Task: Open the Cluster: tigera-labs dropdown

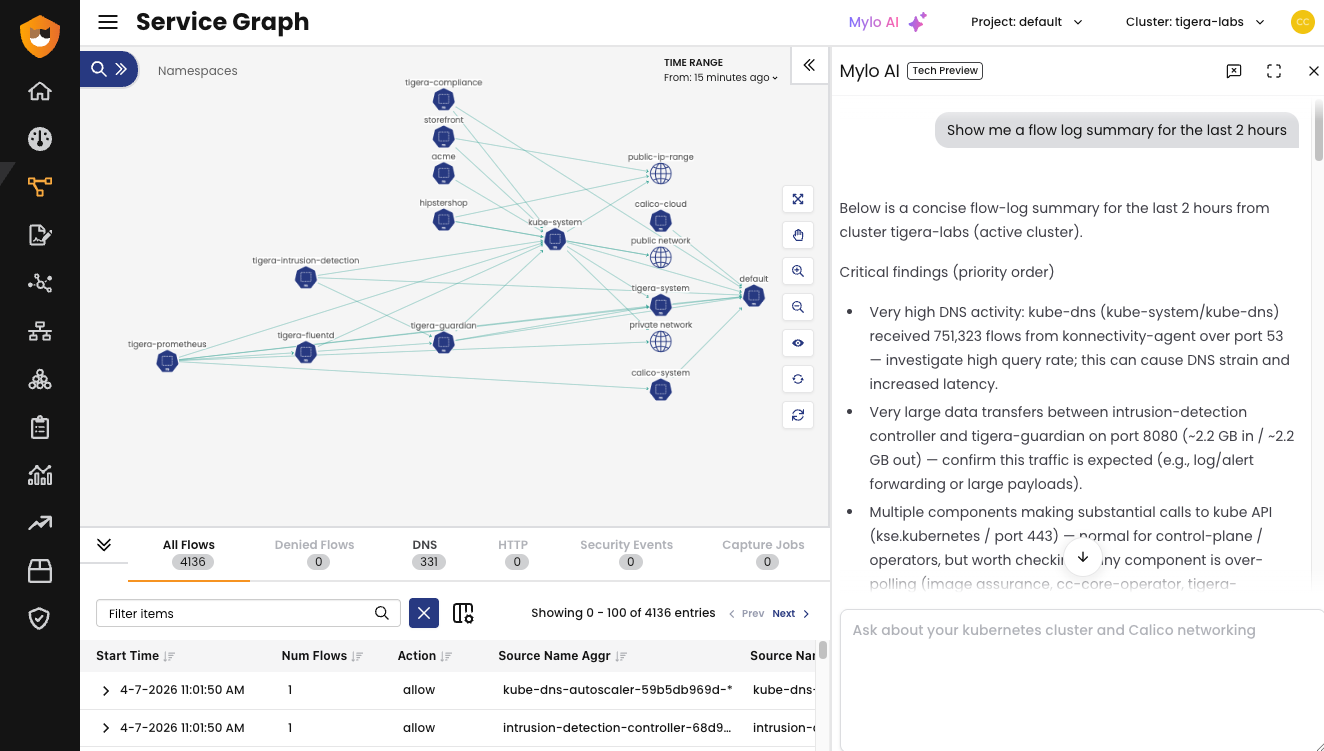Action: point(1195,22)
